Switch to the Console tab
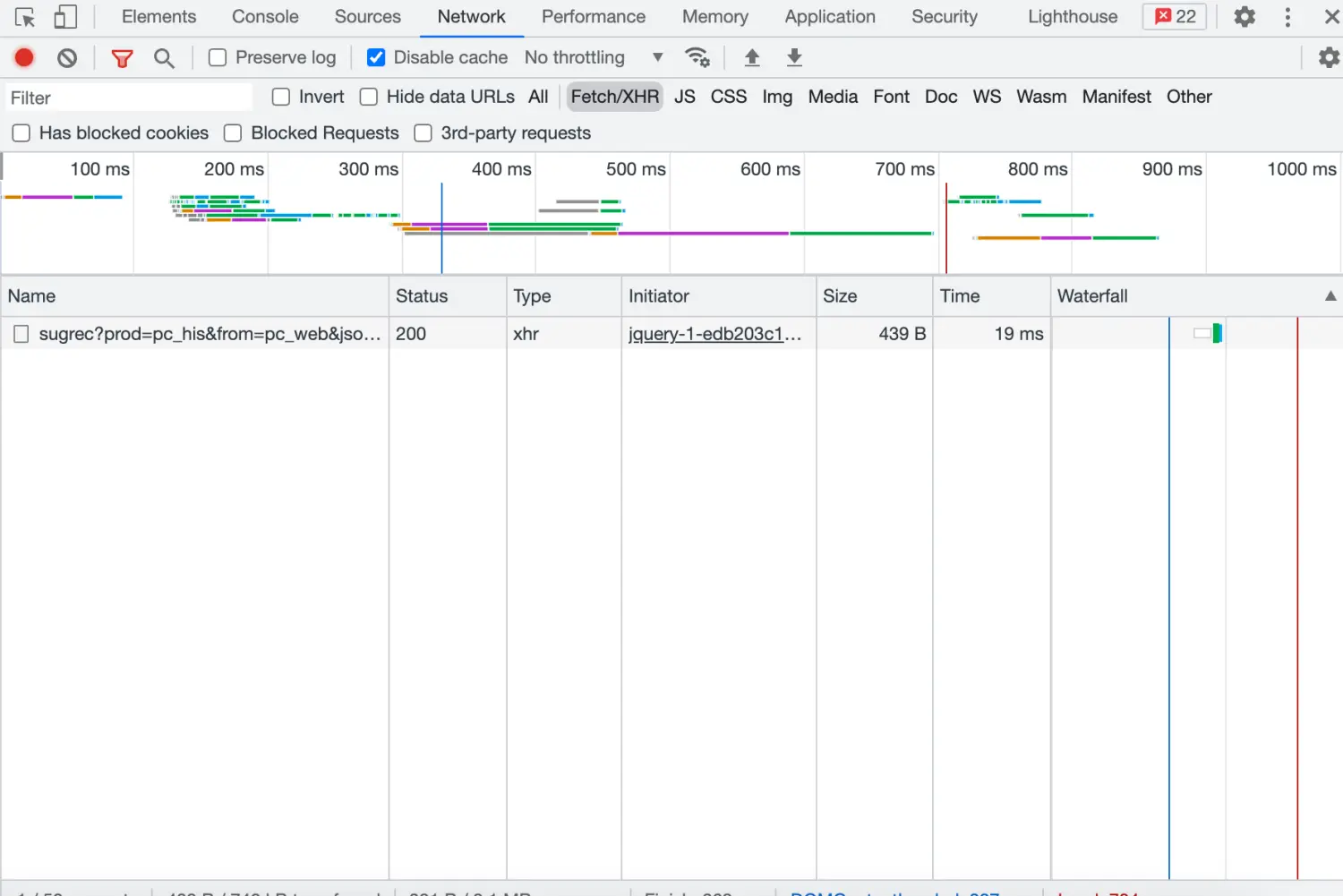 tap(265, 17)
